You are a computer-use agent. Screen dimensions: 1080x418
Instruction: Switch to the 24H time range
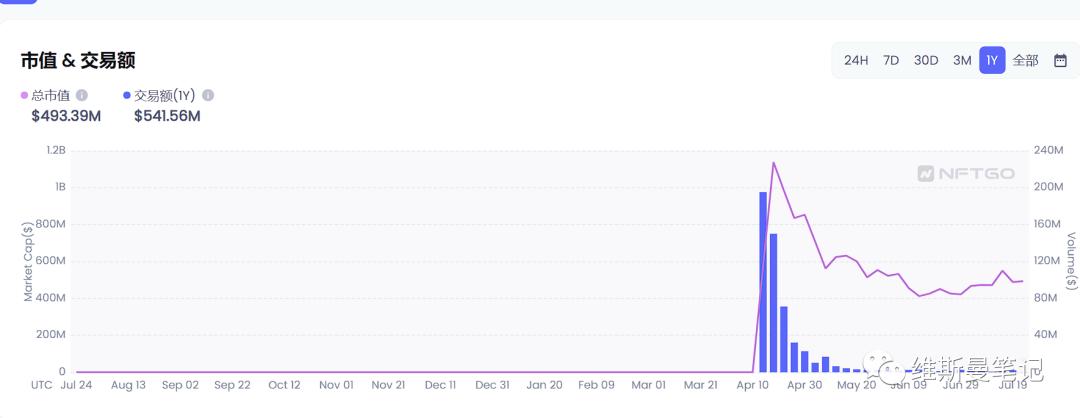(x=856, y=60)
